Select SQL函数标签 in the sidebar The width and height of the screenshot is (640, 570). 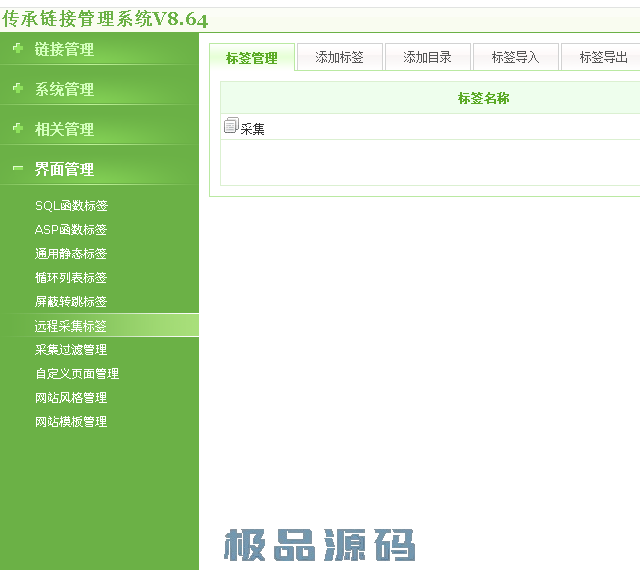click(x=71, y=206)
